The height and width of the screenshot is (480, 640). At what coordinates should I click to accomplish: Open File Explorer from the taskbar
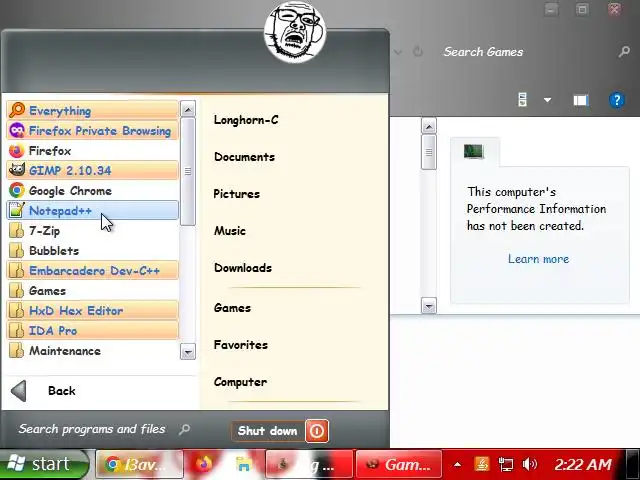coord(244,464)
